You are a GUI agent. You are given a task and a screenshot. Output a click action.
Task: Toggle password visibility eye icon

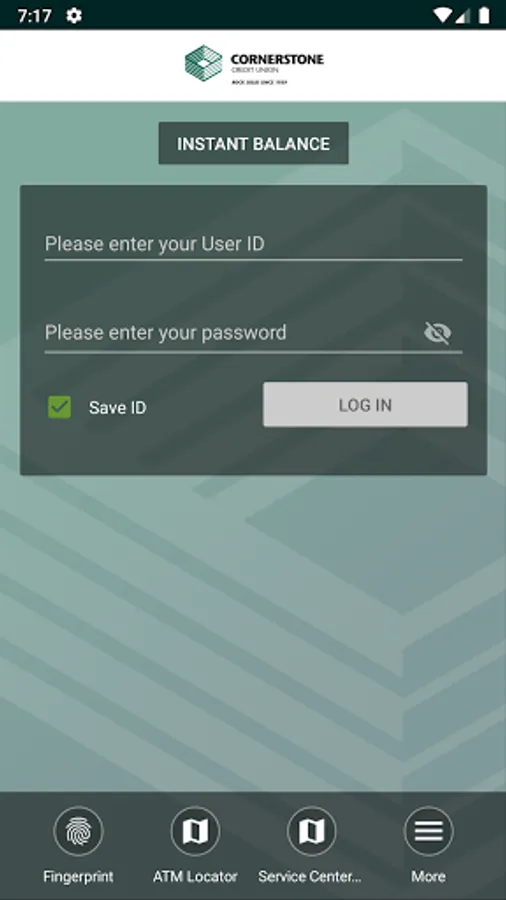(x=438, y=333)
